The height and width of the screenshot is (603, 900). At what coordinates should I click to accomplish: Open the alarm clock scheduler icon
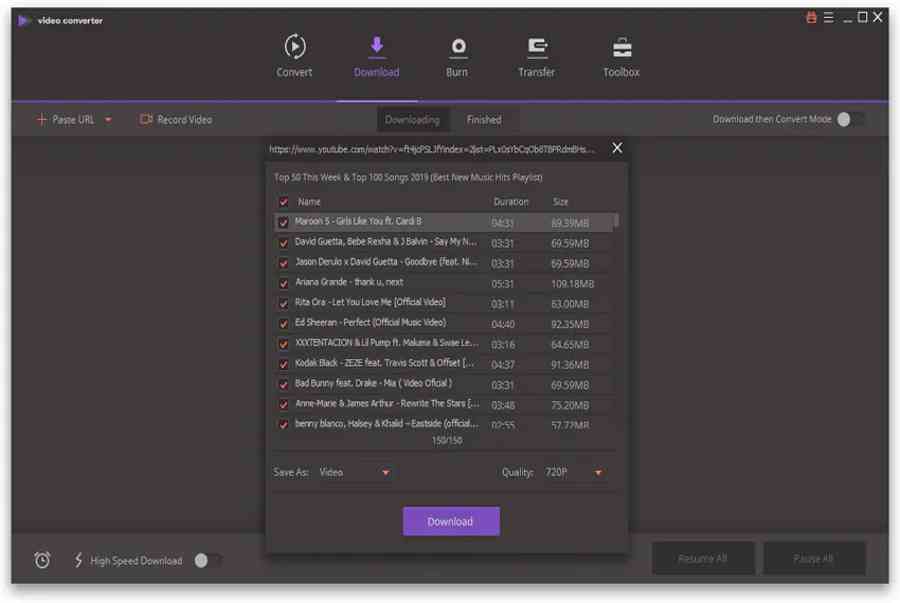(42, 560)
